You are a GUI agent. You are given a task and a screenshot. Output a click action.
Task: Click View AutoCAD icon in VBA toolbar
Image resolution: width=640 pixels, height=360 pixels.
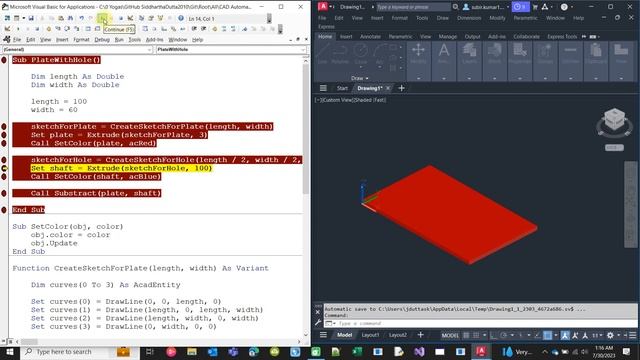click(7, 18)
